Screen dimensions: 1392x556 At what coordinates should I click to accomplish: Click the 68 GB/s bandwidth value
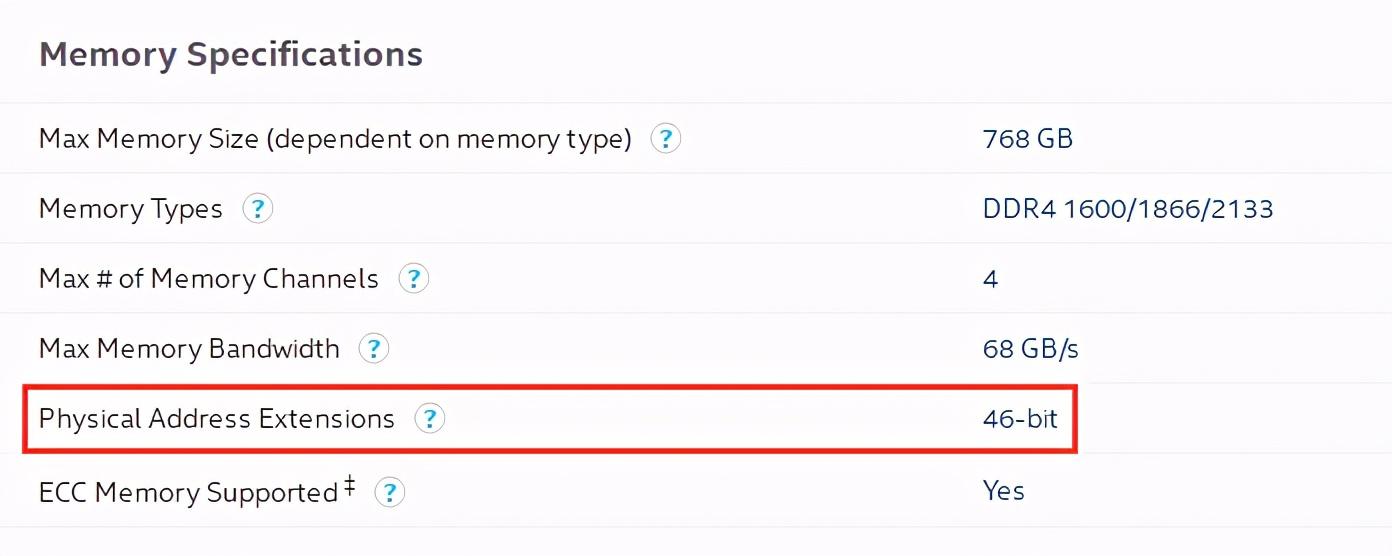(1030, 349)
